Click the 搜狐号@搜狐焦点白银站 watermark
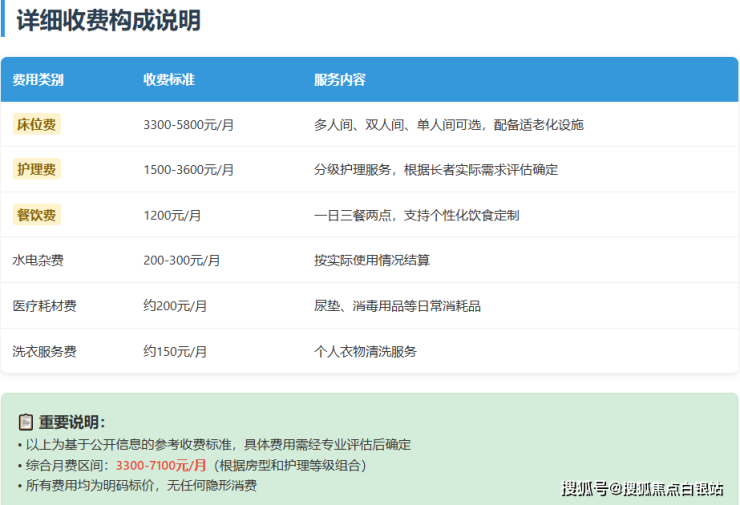The height and width of the screenshot is (505, 740). coord(642,488)
